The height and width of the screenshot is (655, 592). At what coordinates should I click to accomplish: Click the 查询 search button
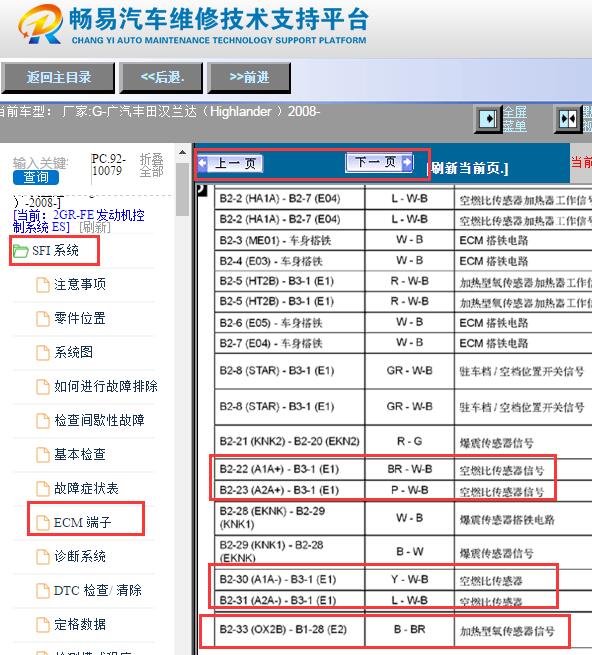36,177
